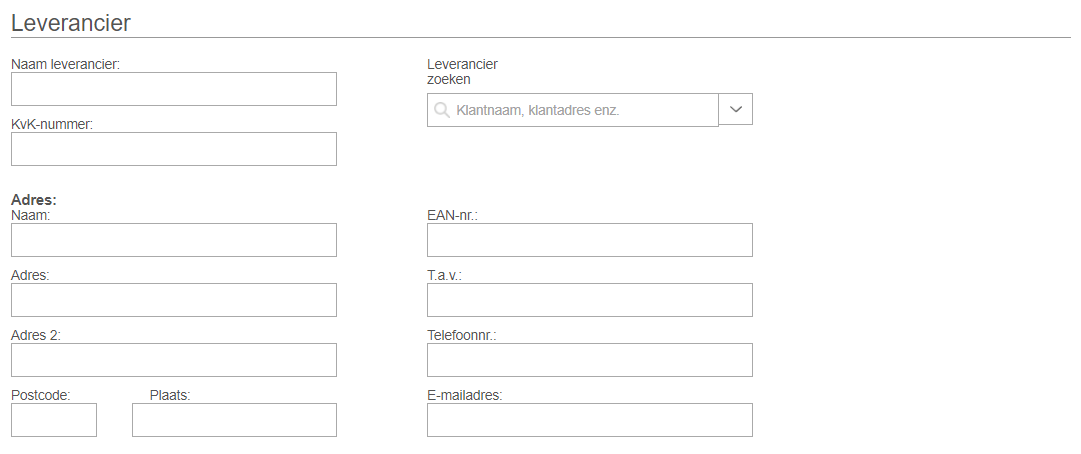Click the bold Adres section heading
This screenshot has height=454, width=1081.
coord(34,200)
